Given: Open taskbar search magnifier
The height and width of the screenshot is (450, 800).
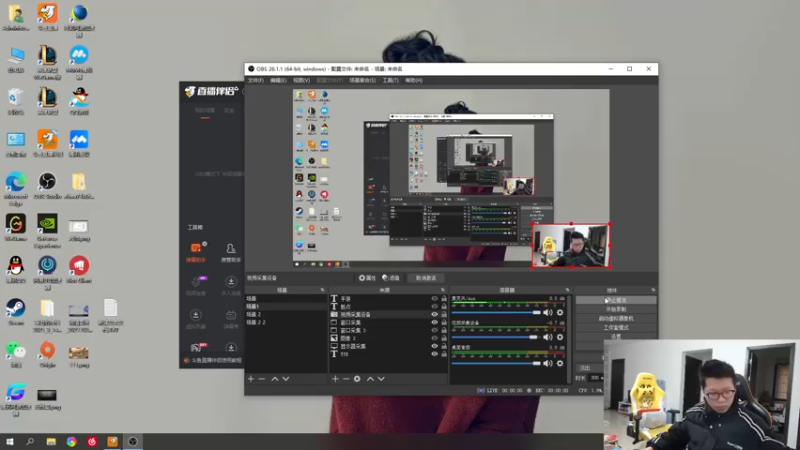Looking at the screenshot, I should coord(30,441).
